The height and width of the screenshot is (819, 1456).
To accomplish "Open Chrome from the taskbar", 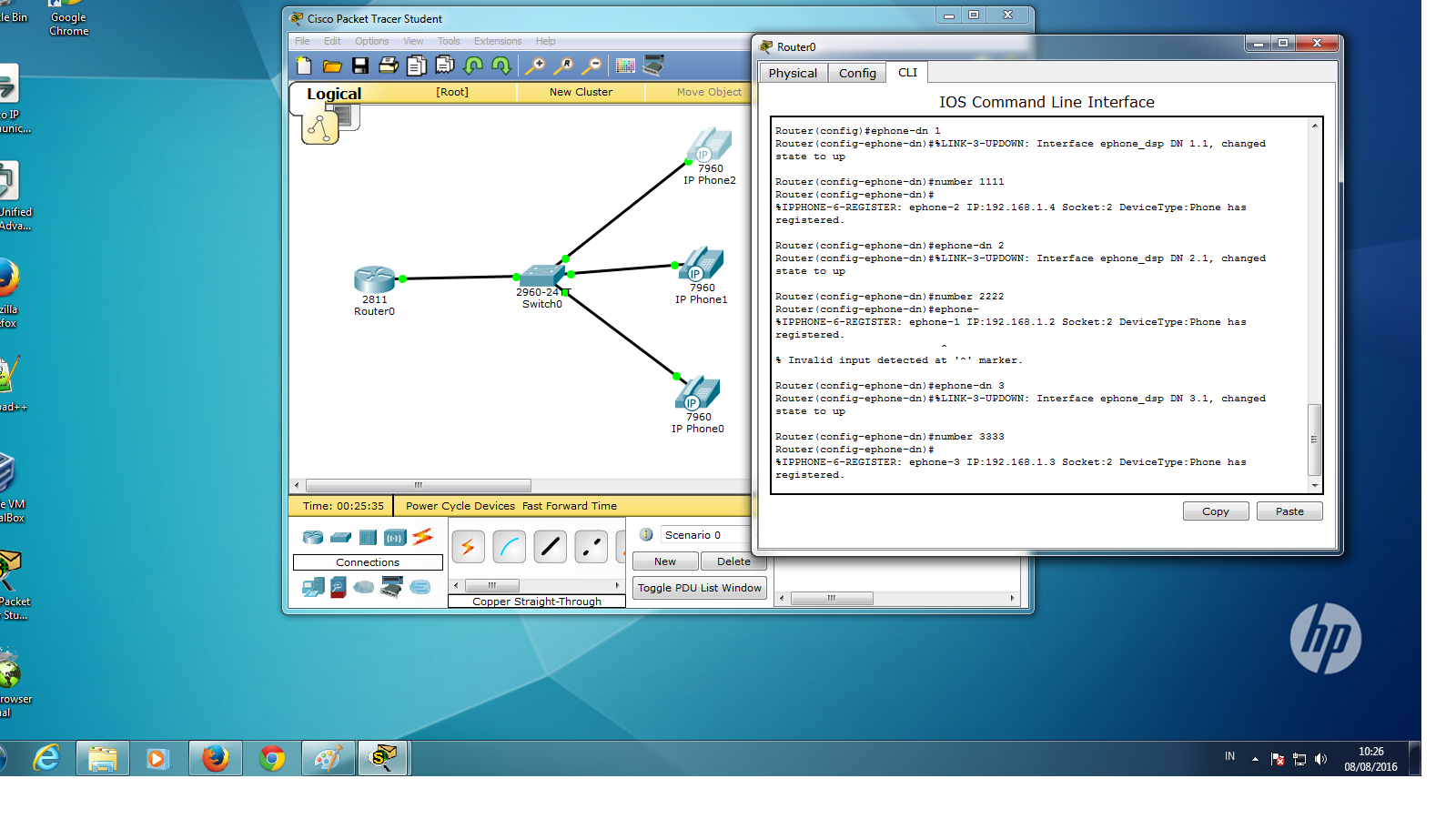I will [x=272, y=758].
